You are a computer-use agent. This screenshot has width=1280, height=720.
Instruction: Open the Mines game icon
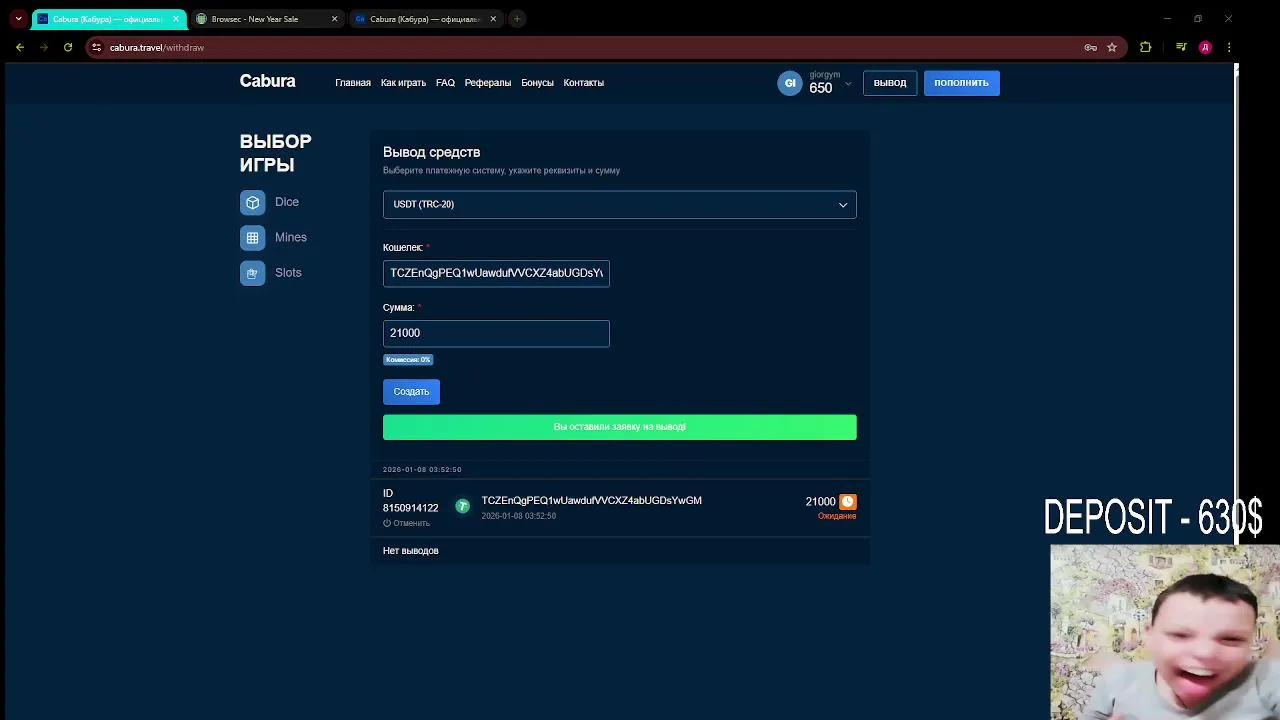253,237
